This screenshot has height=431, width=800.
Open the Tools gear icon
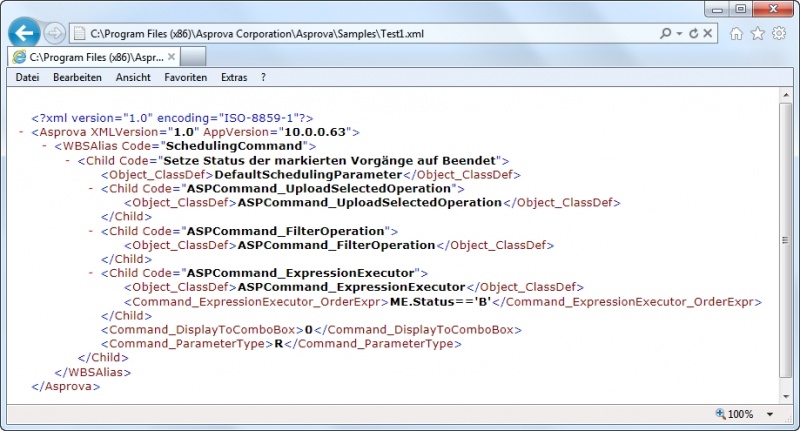click(x=779, y=33)
